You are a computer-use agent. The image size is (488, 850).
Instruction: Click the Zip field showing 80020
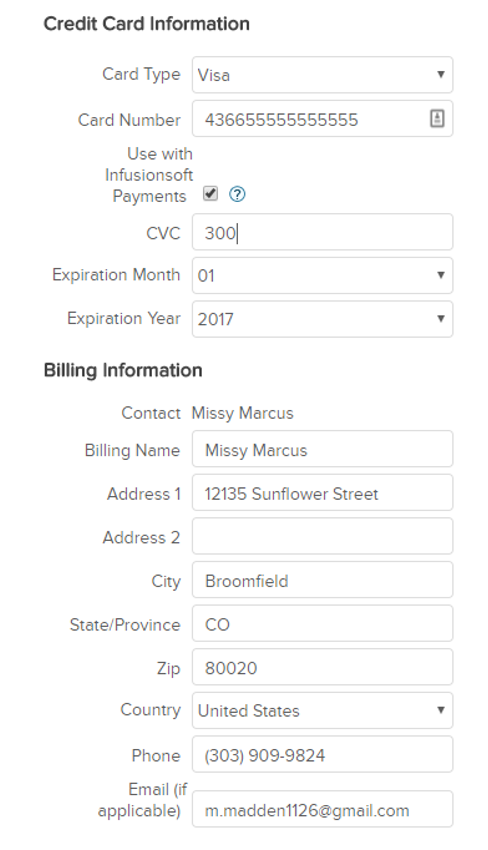pos(322,667)
